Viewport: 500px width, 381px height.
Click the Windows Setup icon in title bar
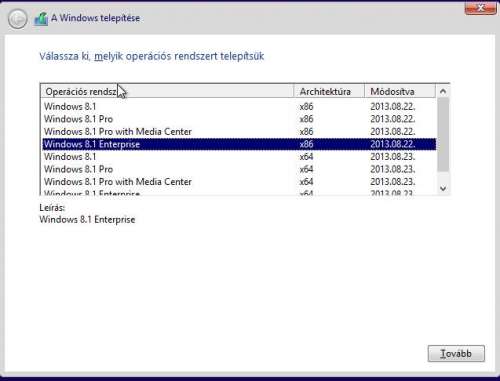41,19
